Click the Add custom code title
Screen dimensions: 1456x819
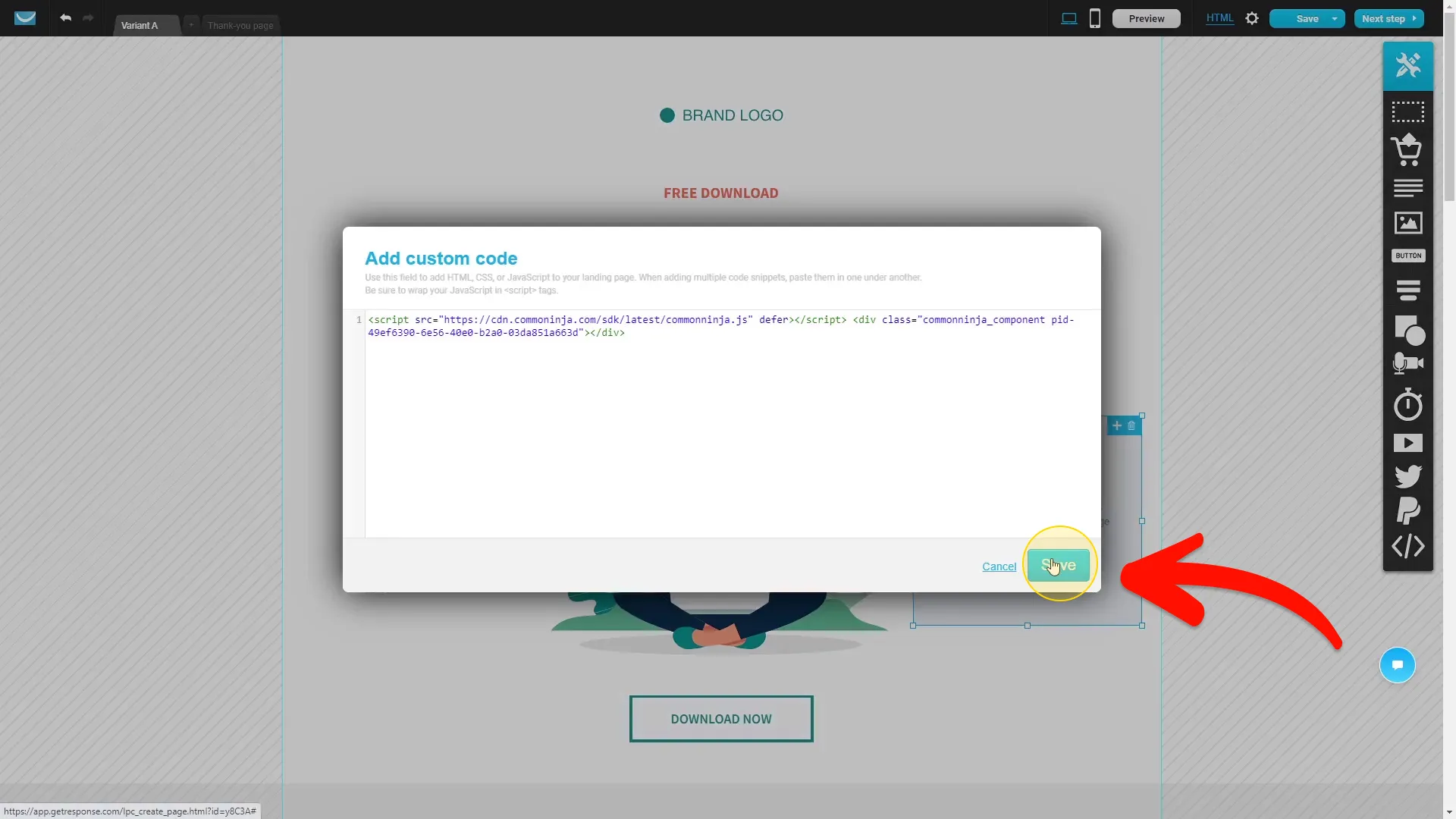pyautogui.click(x=441, y=259)
